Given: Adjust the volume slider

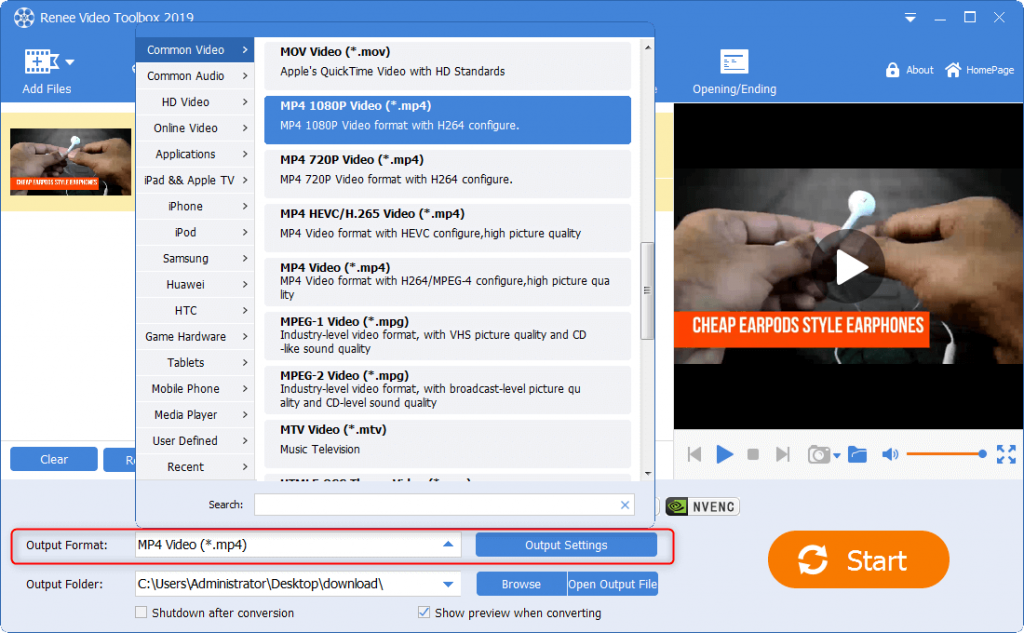Looking at the screenshot, I should (945, 455).
